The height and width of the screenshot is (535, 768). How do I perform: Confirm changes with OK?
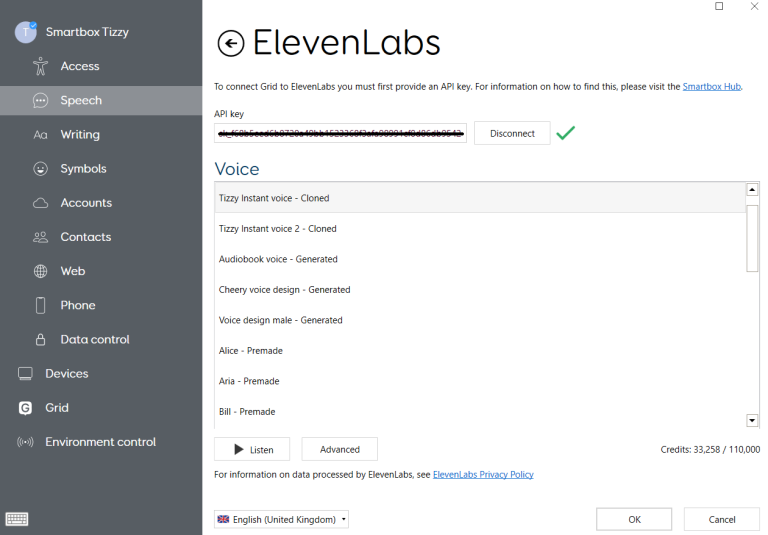click(x=634, y=519)
